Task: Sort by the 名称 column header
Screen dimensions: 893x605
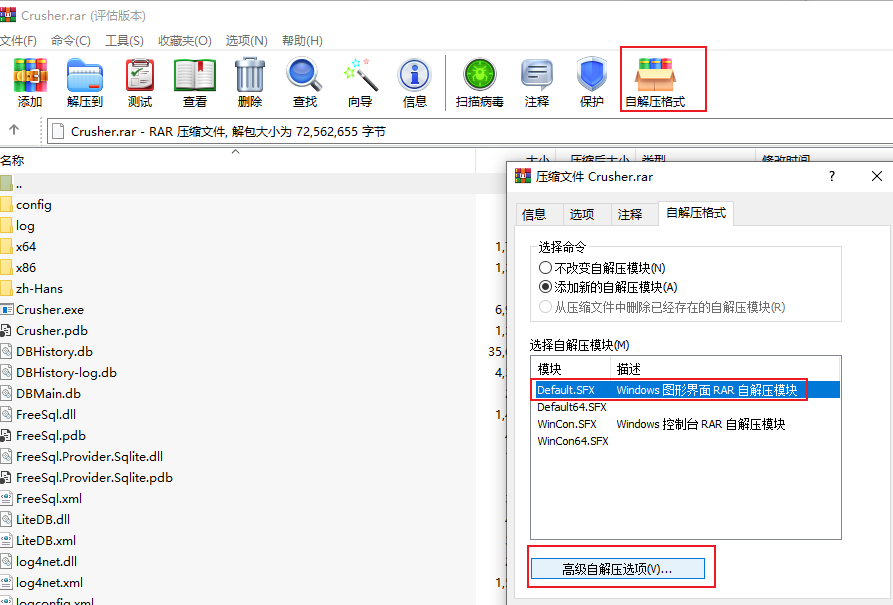Action: pyautogui.click(x=237, y=161)
